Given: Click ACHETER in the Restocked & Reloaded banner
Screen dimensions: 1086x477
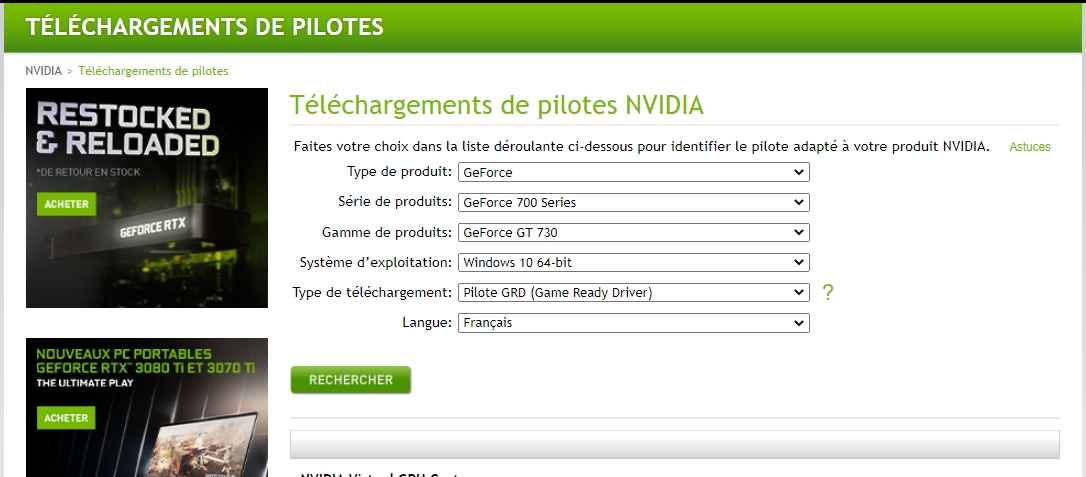Looking at the screenshot, I should click(x=67, y=205).
